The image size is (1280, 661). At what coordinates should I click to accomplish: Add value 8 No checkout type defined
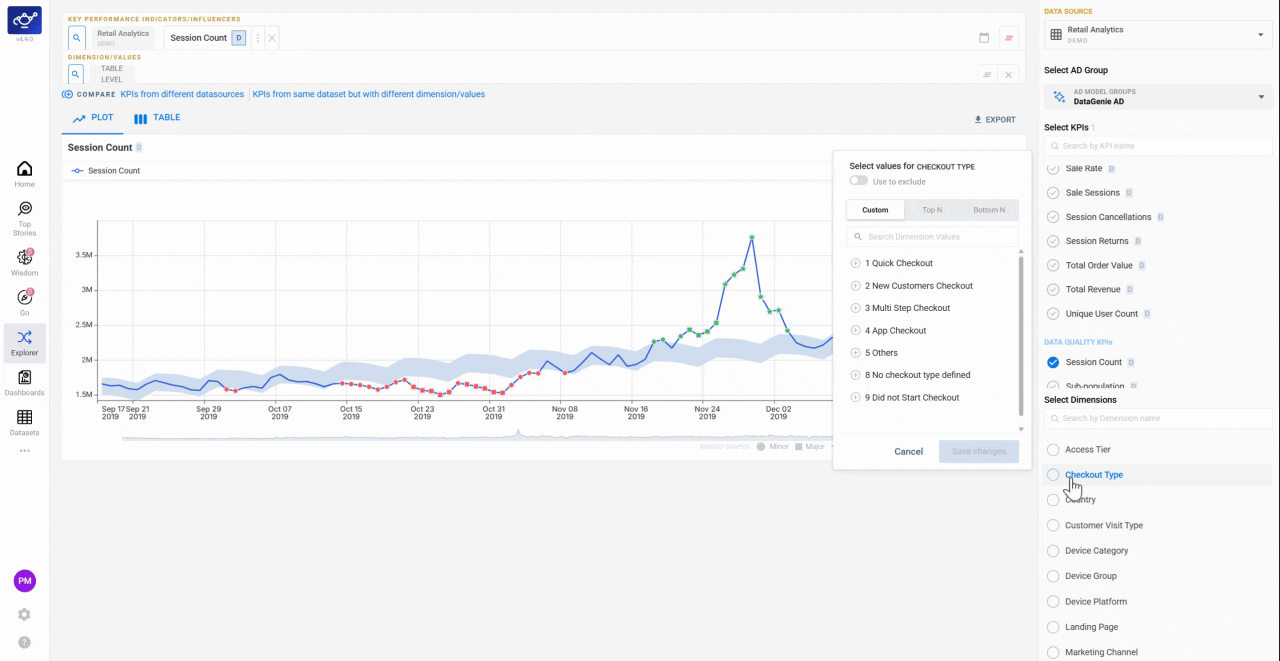[855, 375]
